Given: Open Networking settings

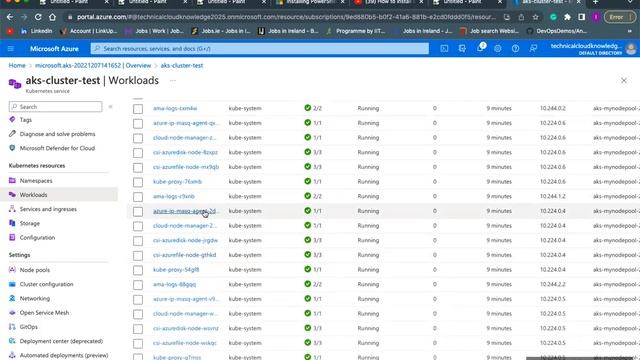Looking at the screenshot, I should point(35,298).
